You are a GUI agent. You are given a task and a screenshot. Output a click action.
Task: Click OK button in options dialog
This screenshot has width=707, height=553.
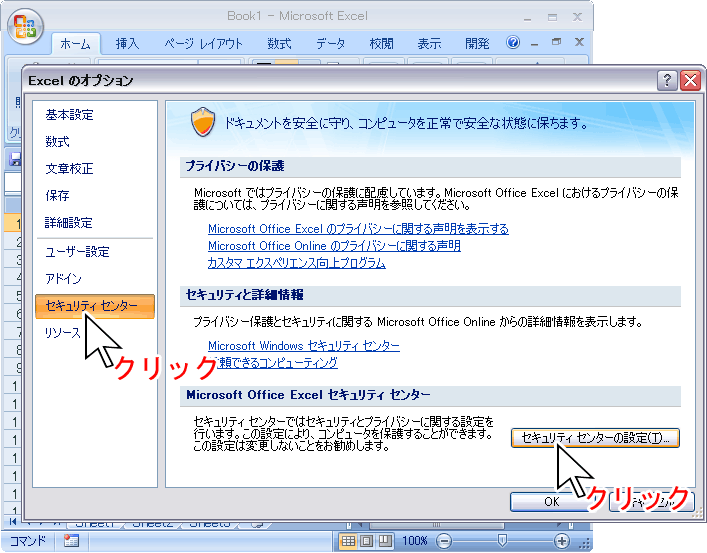pos(551,502)
